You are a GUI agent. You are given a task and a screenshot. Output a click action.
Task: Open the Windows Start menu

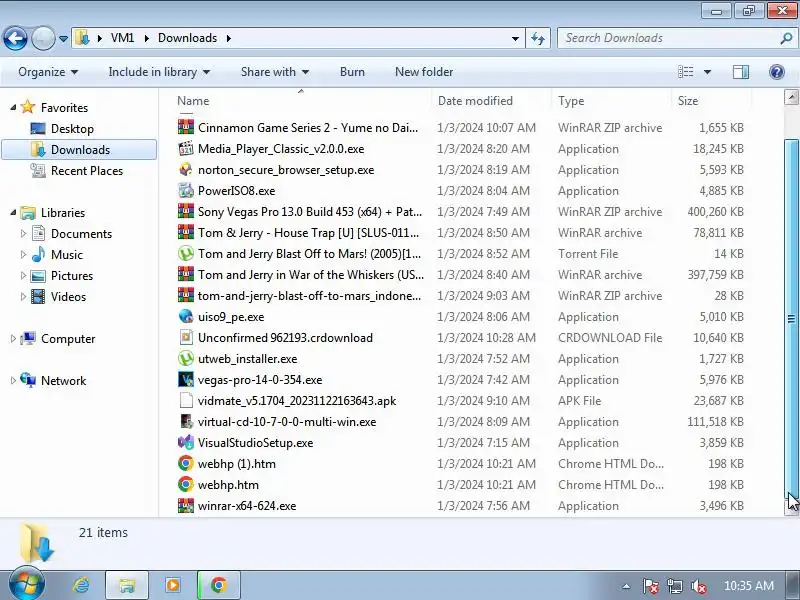[26, 585]
